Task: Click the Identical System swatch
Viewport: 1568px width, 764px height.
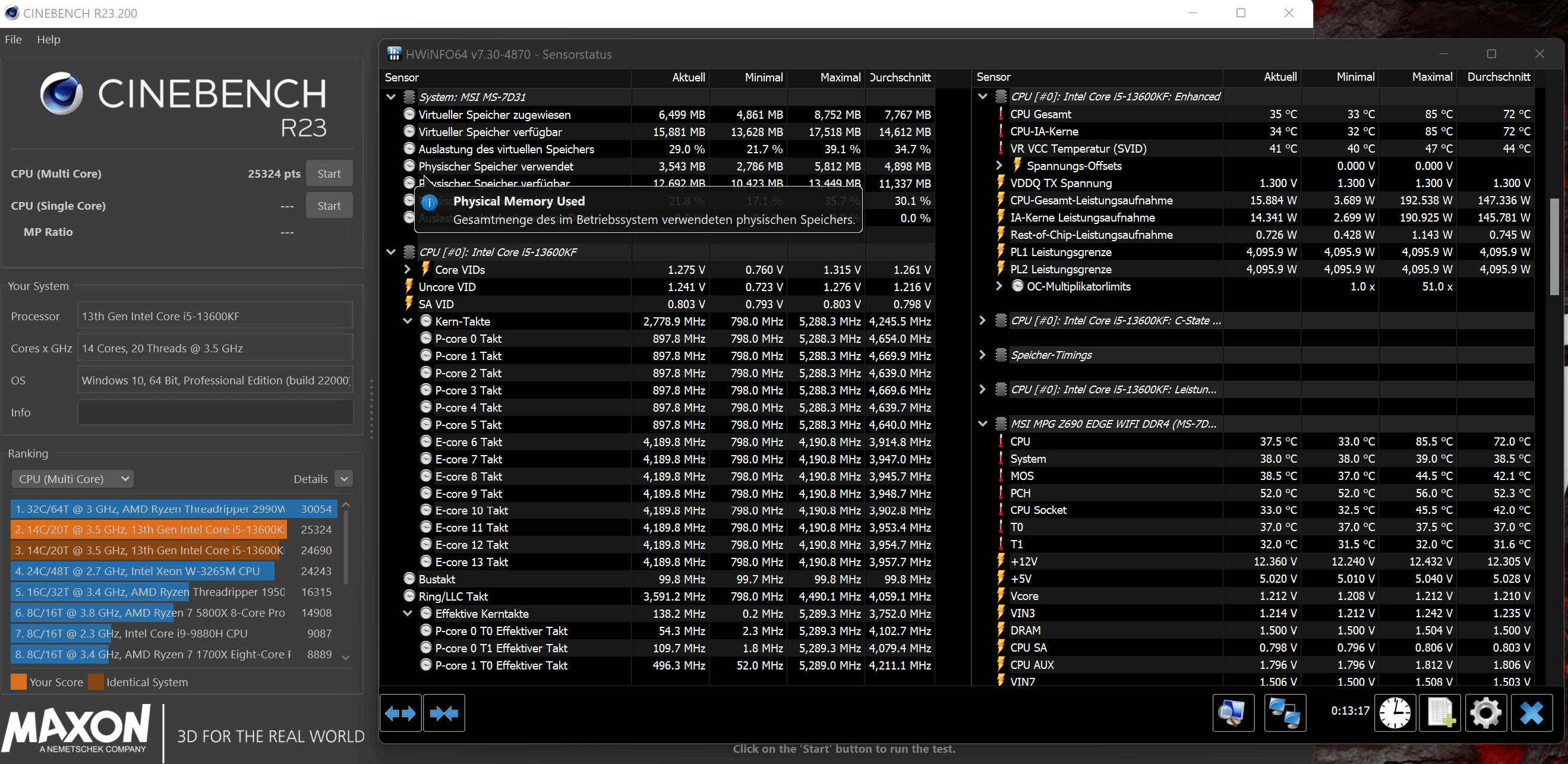Action: click(96, 682)
